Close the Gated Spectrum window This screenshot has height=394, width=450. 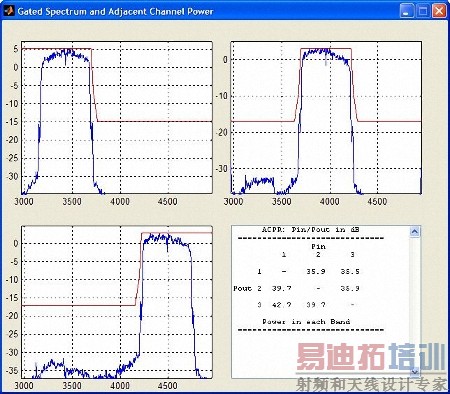coord(439,11)
